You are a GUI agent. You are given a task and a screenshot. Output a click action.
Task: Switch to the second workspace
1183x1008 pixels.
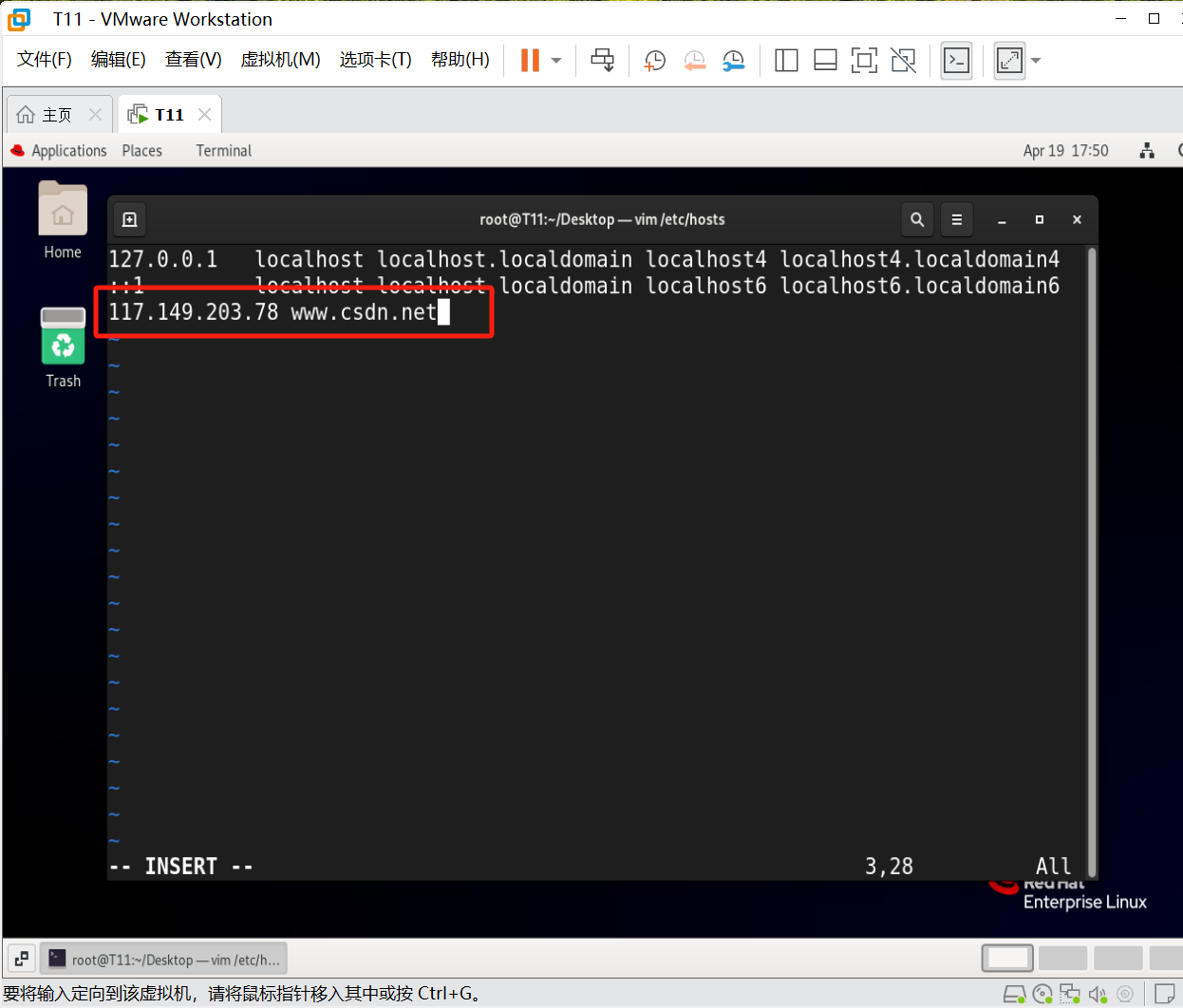pyautogui.click(x=1062, y=959)
